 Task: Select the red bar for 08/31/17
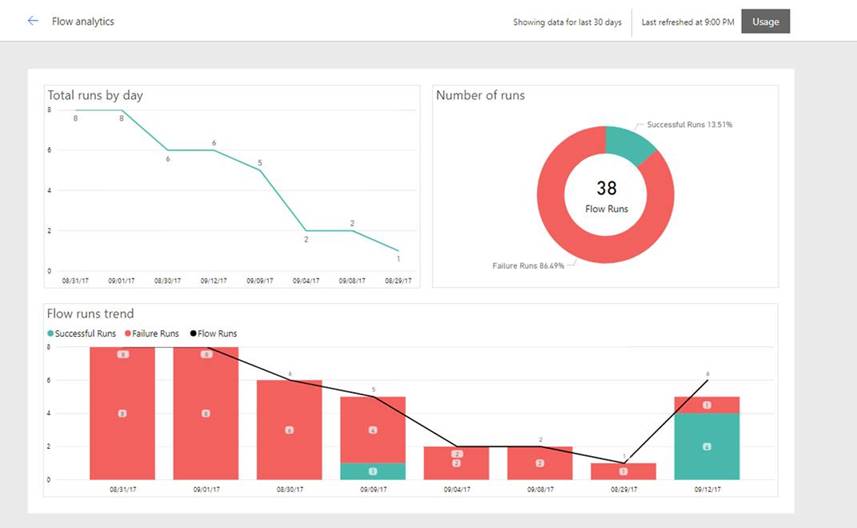(122, 415)
